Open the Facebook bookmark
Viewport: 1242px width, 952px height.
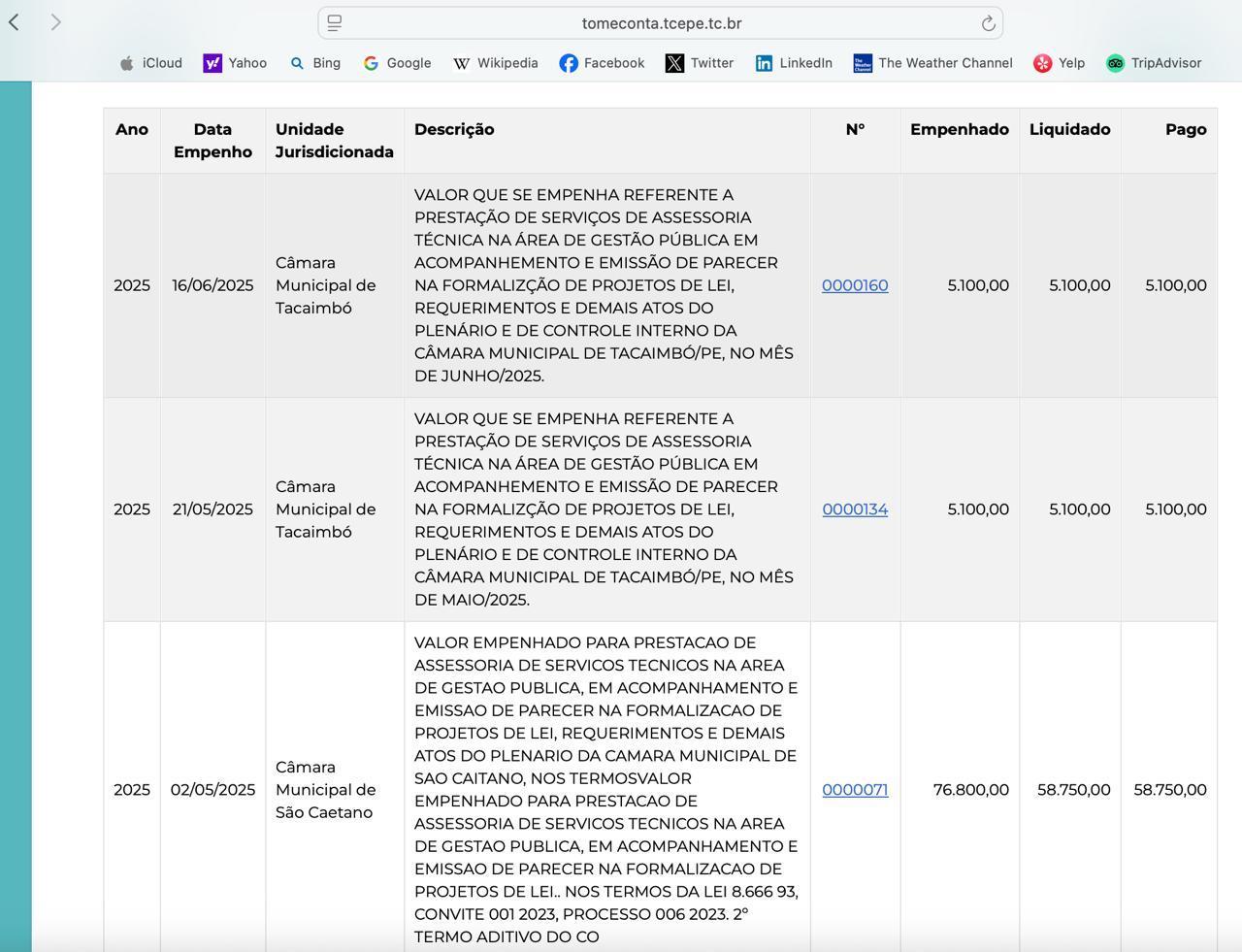click(602, 63)
